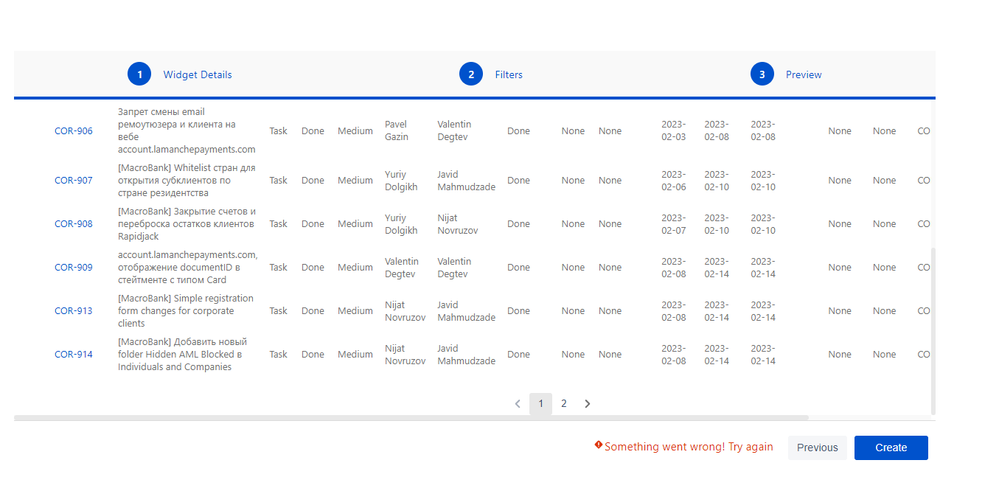Select step circle number 1
This screenshot has width=999, height=491.
(139, 75)
